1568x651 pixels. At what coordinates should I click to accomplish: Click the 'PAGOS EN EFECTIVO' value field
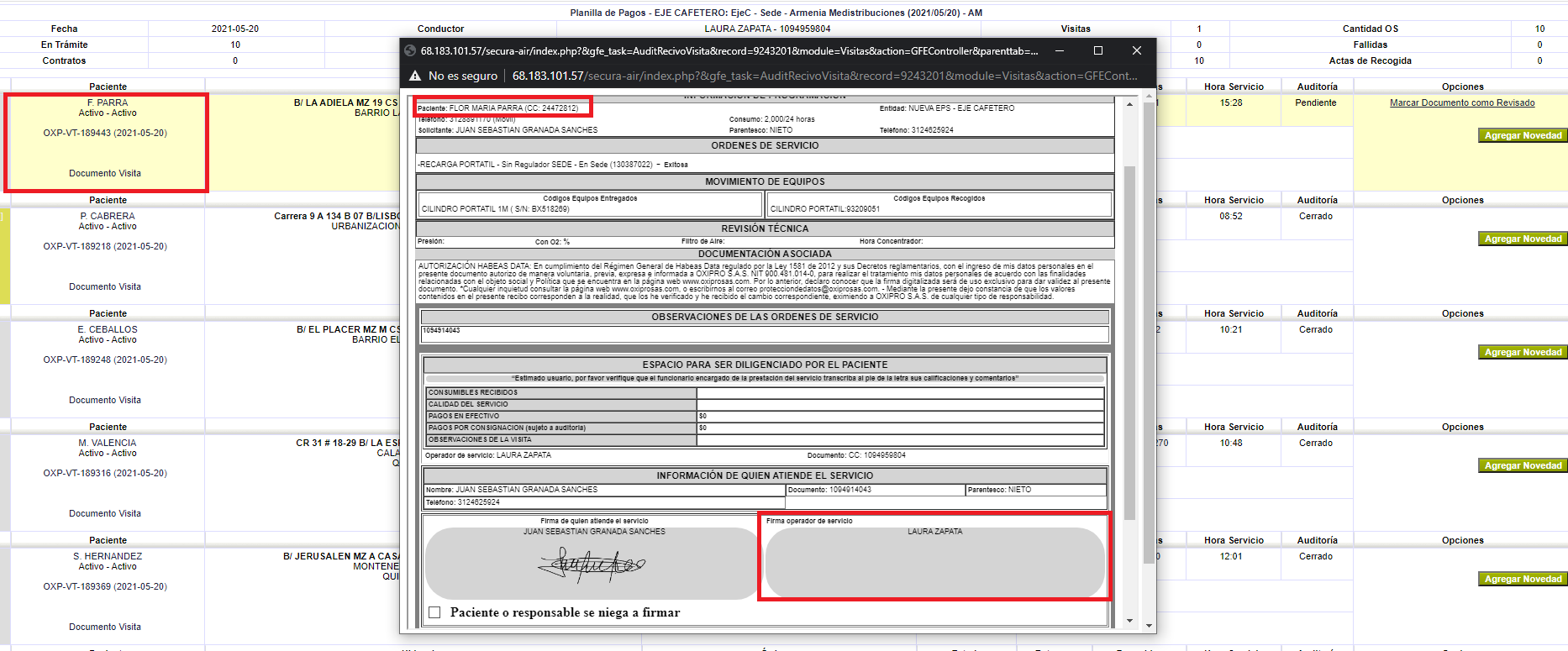pyautogui.click(x=900, y=416)
